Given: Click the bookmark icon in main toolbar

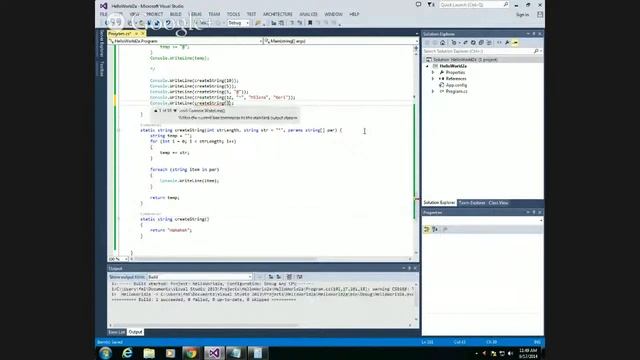Looking at the screenshot, I should (310, 23).
